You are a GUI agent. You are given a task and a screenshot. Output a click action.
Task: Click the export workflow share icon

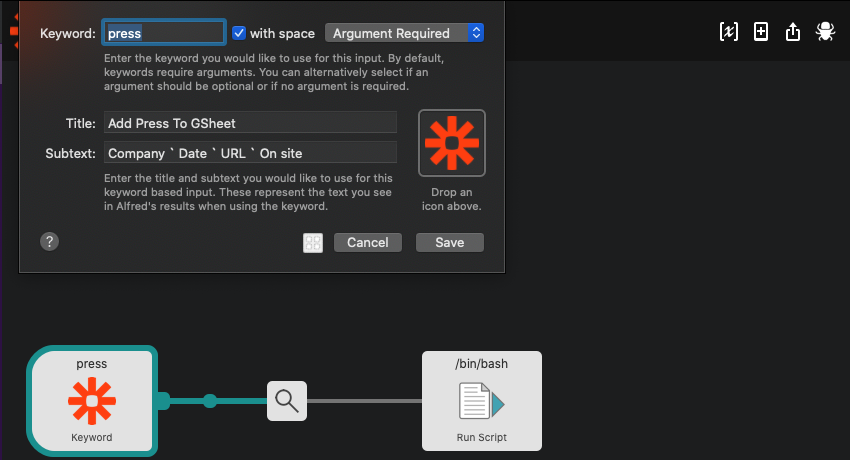point(793,32)
